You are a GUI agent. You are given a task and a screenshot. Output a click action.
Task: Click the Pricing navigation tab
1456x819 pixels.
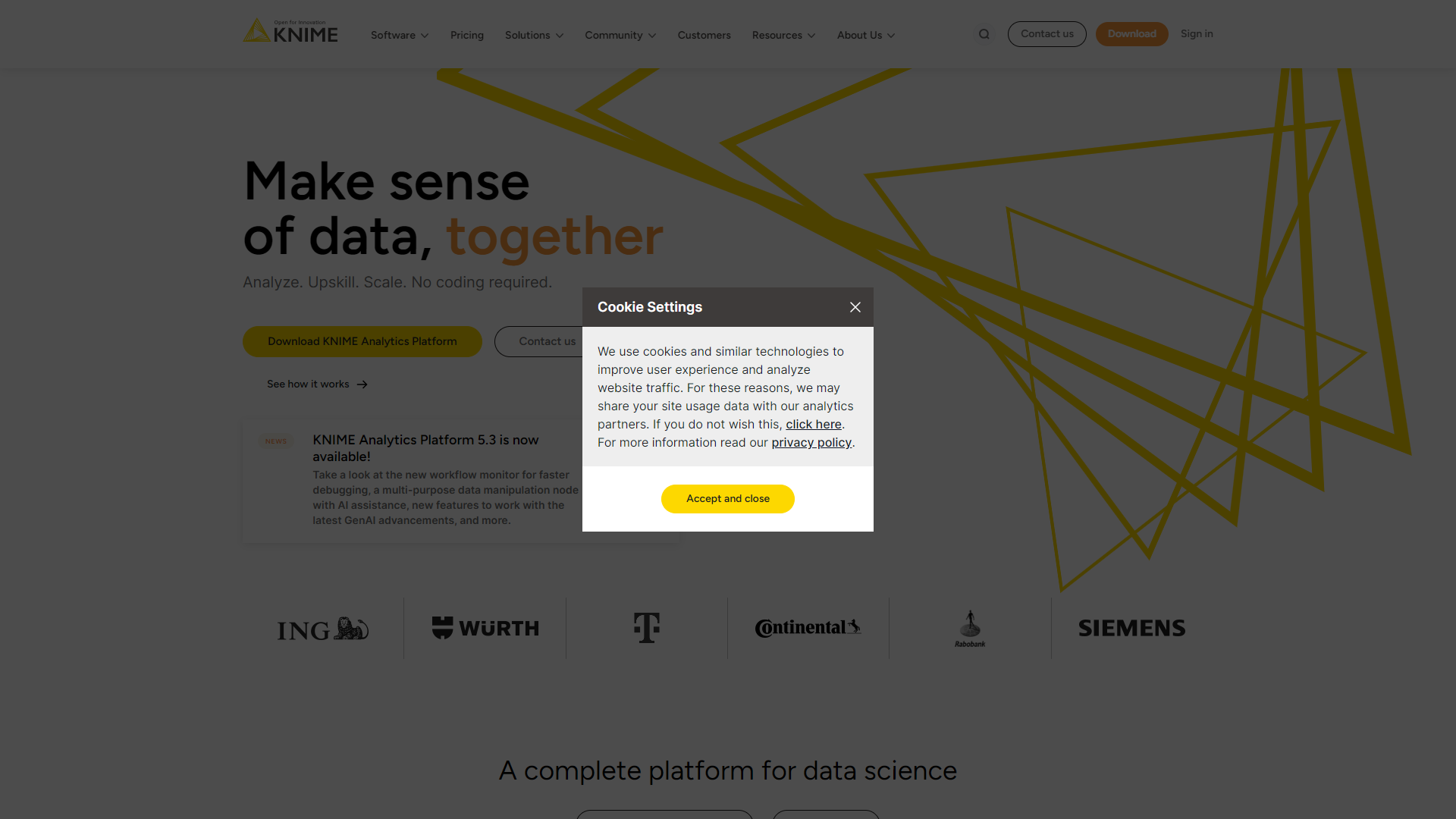(x=465, y=34)
